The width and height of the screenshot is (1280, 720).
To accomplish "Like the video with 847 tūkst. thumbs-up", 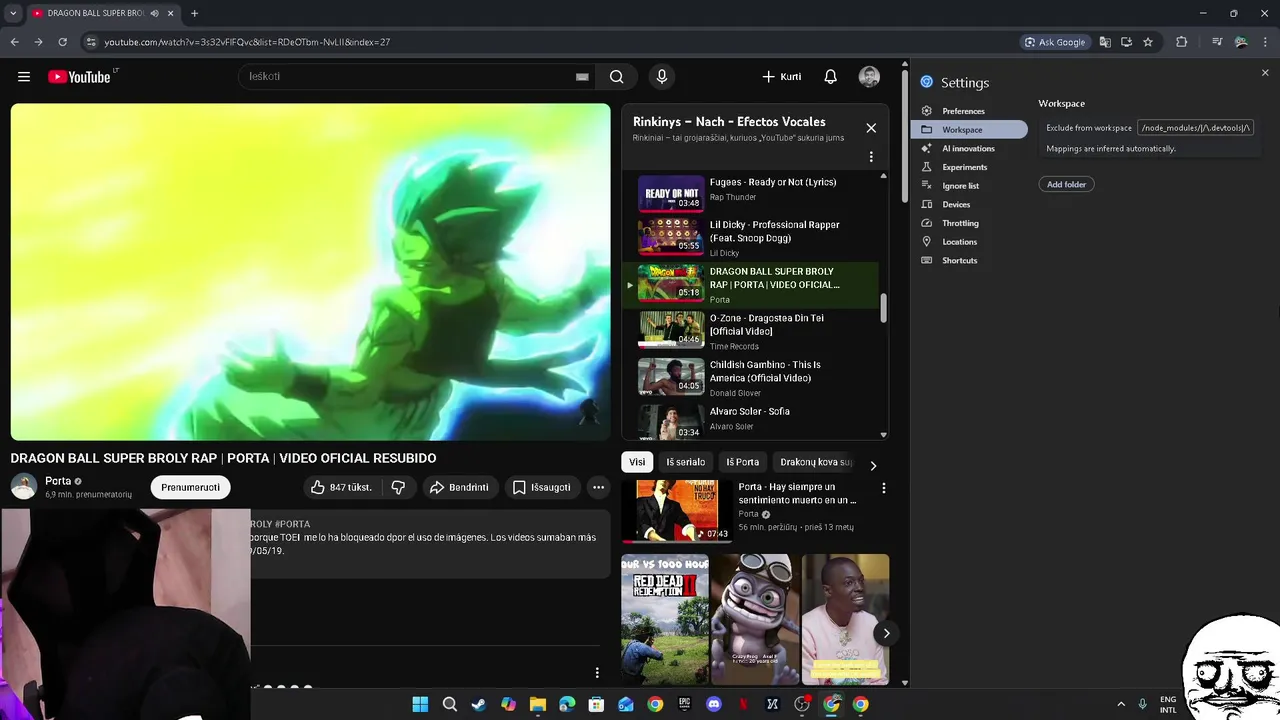I will pyautogui.click(x=340, y=487).
